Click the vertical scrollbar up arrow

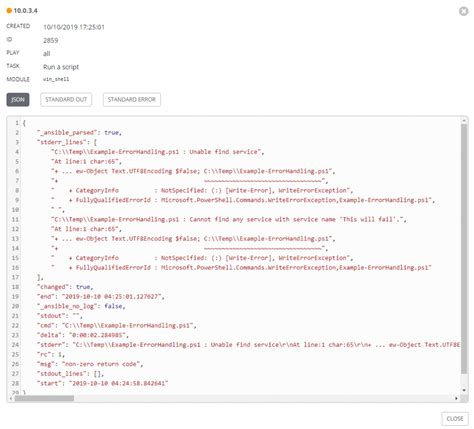pyautogui.click(x=464, y=120)
